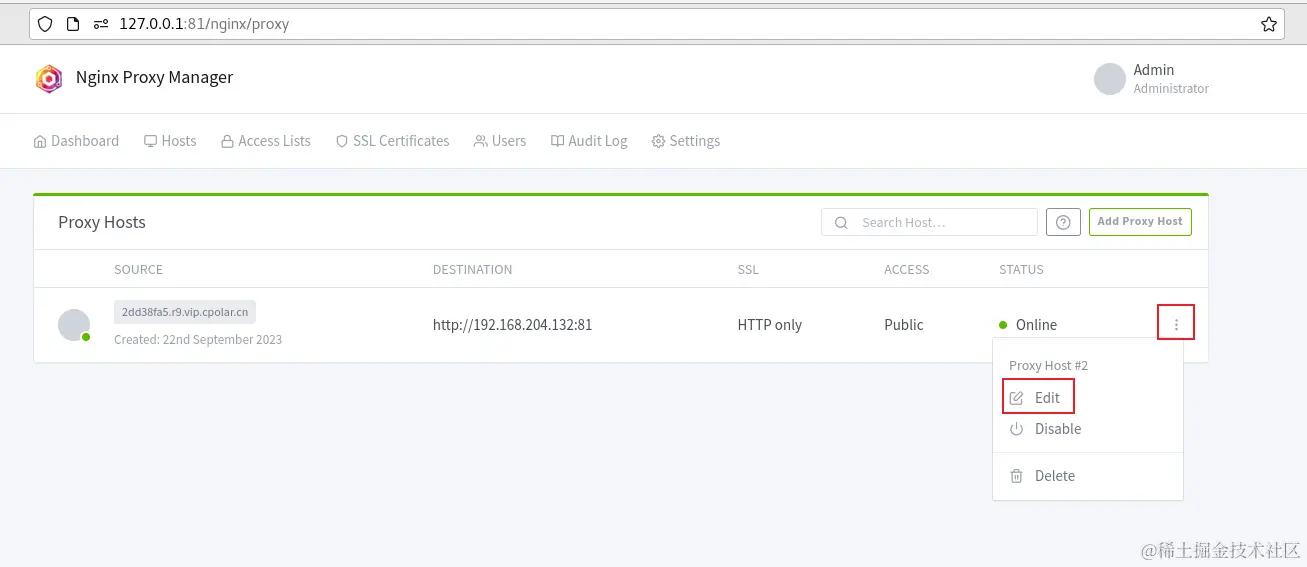Click the Online status indicator
The height and width of the screenshot is (567, 1307).
click(1028, 325)
